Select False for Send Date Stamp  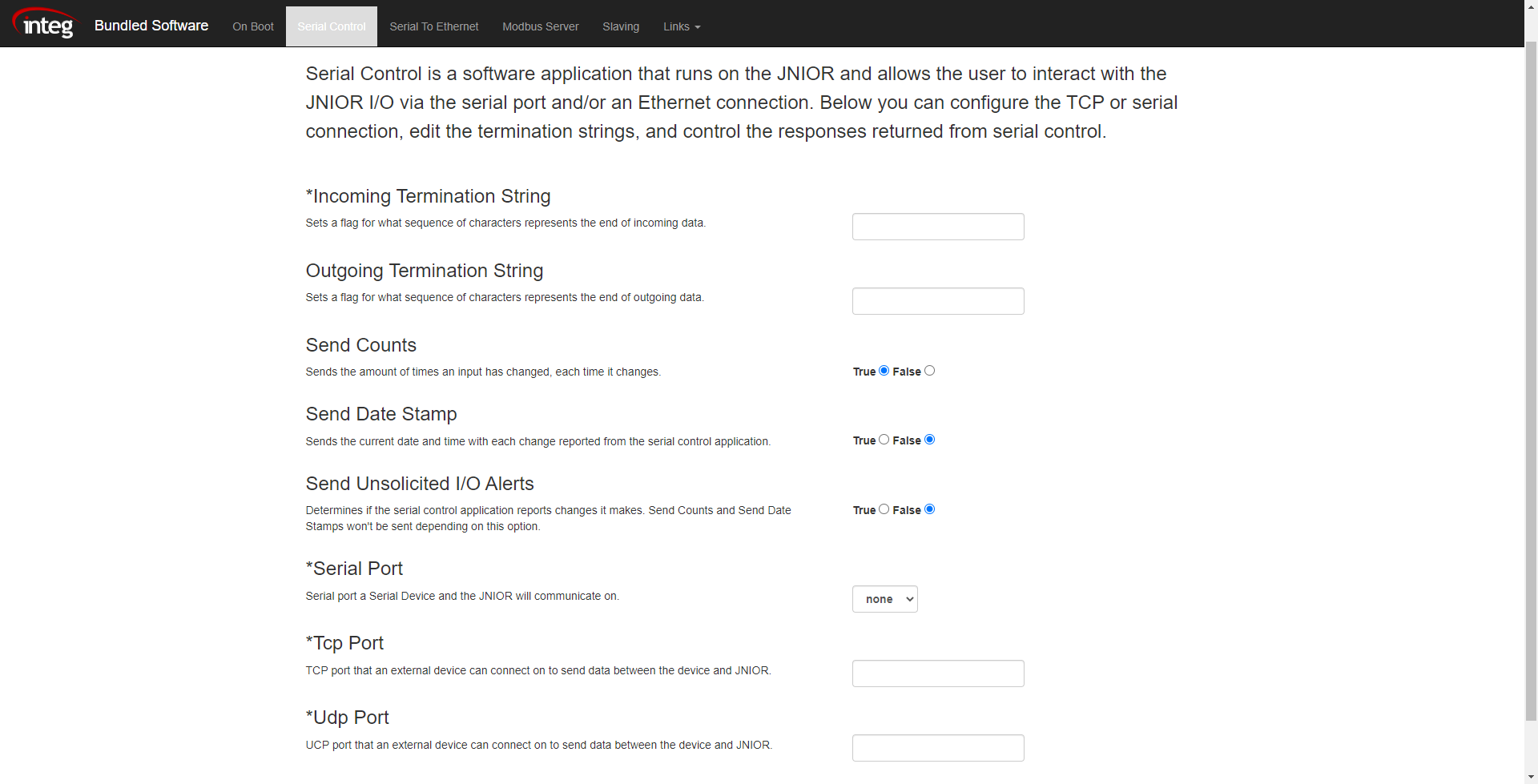tap(929, 439)
